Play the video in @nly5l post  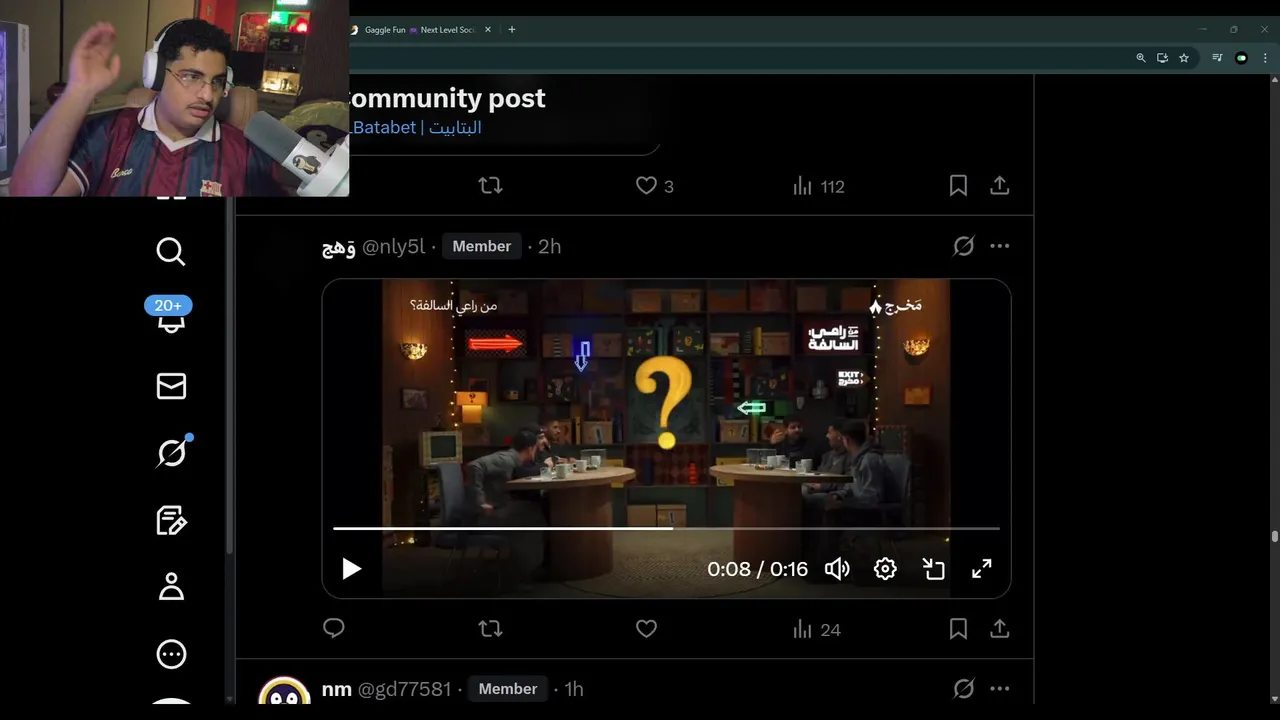[351, 569]
